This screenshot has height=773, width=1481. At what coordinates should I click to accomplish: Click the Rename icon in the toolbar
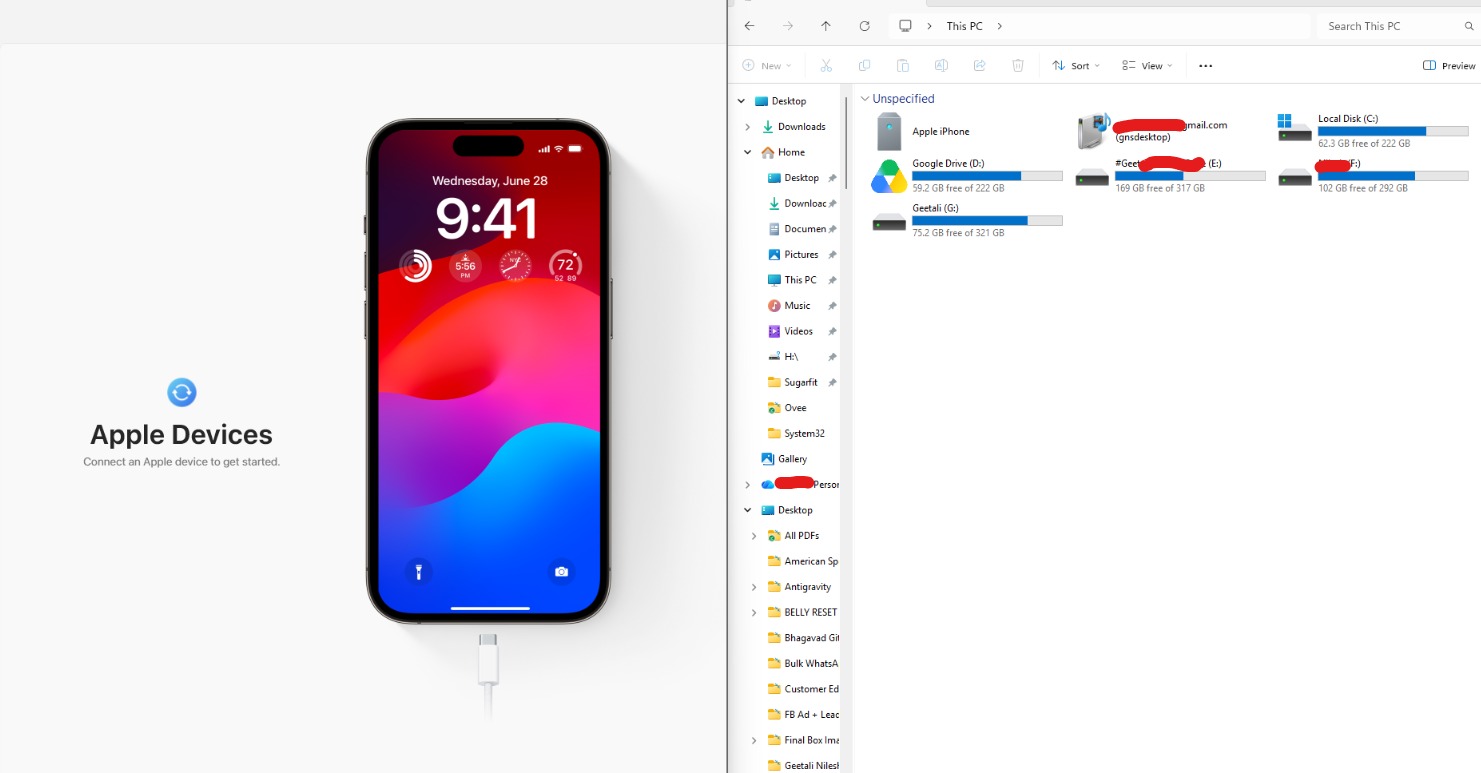click(941, 66)
